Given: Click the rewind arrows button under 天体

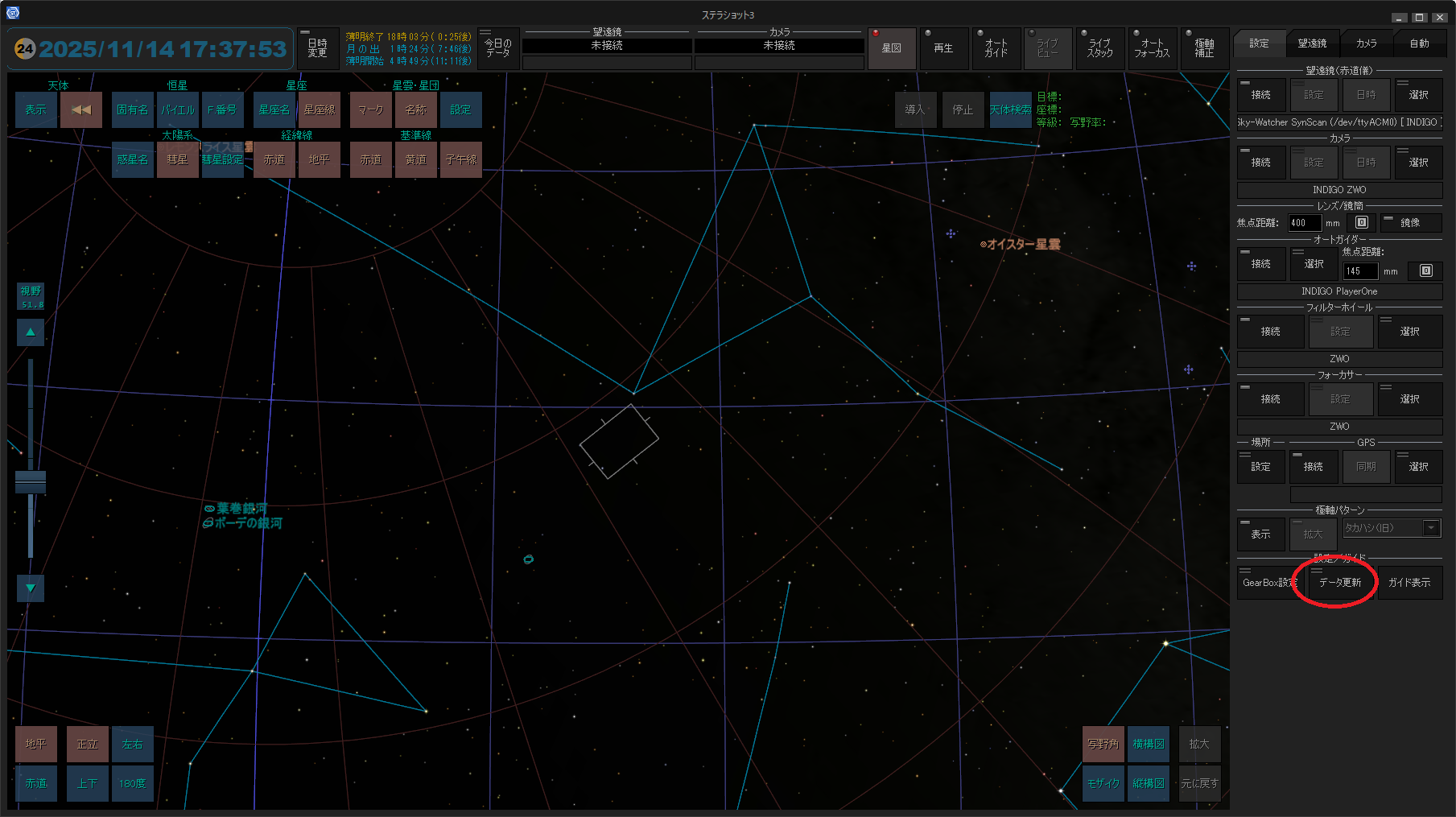Looking at the screenshot, I should [81, 109].
